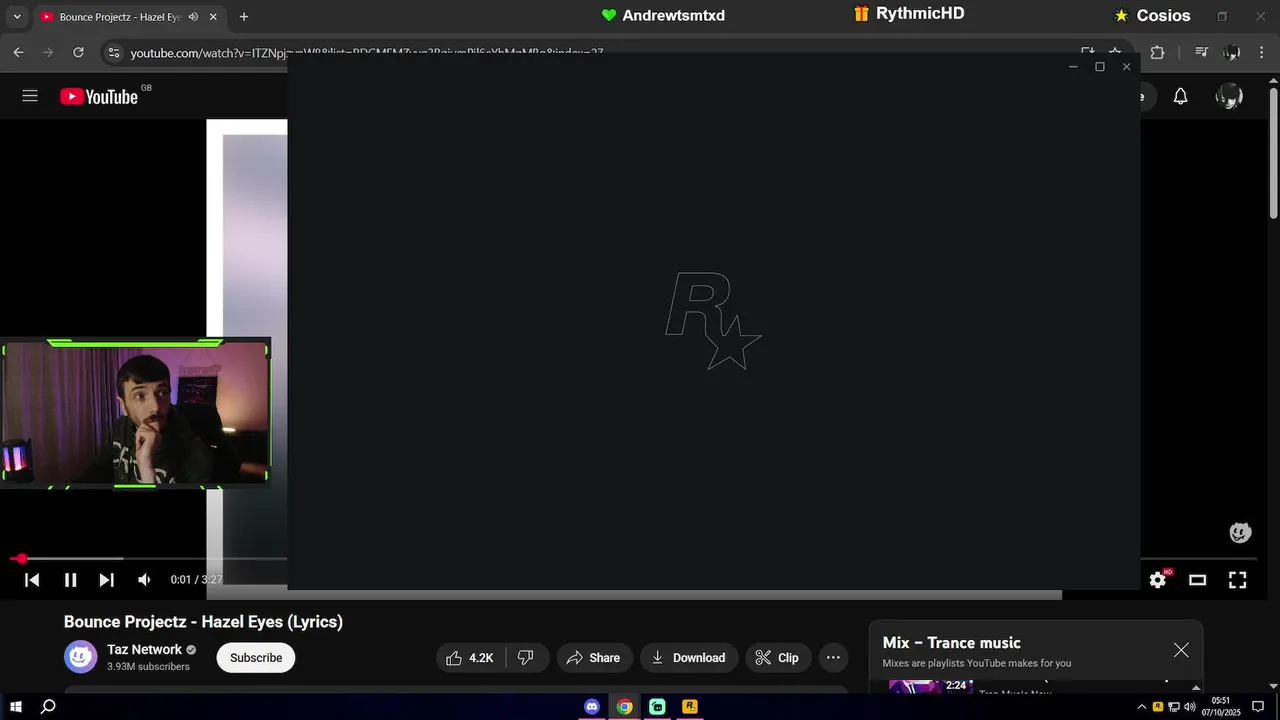The height and width of the screenshot is (720, 1280).
Task: Close the Mix – Trance music playlist panel
Action: coord(1181,650)
